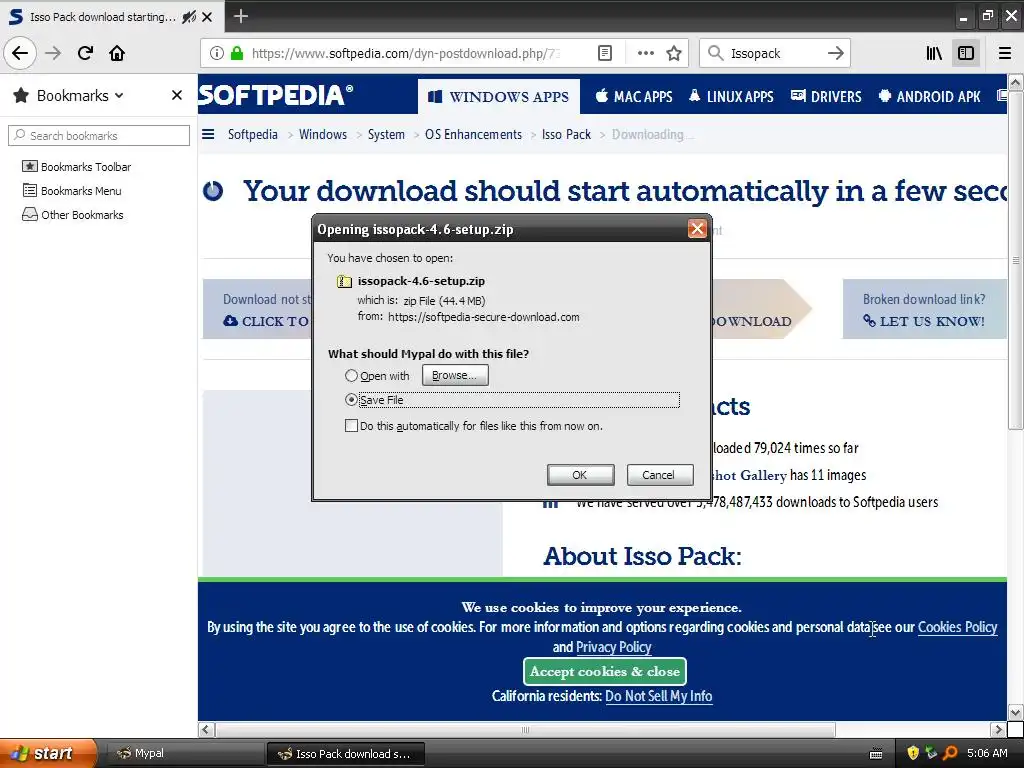Open the browser hamburger menu
This screenshot has height=768, width=1024.
(1005, 53)
